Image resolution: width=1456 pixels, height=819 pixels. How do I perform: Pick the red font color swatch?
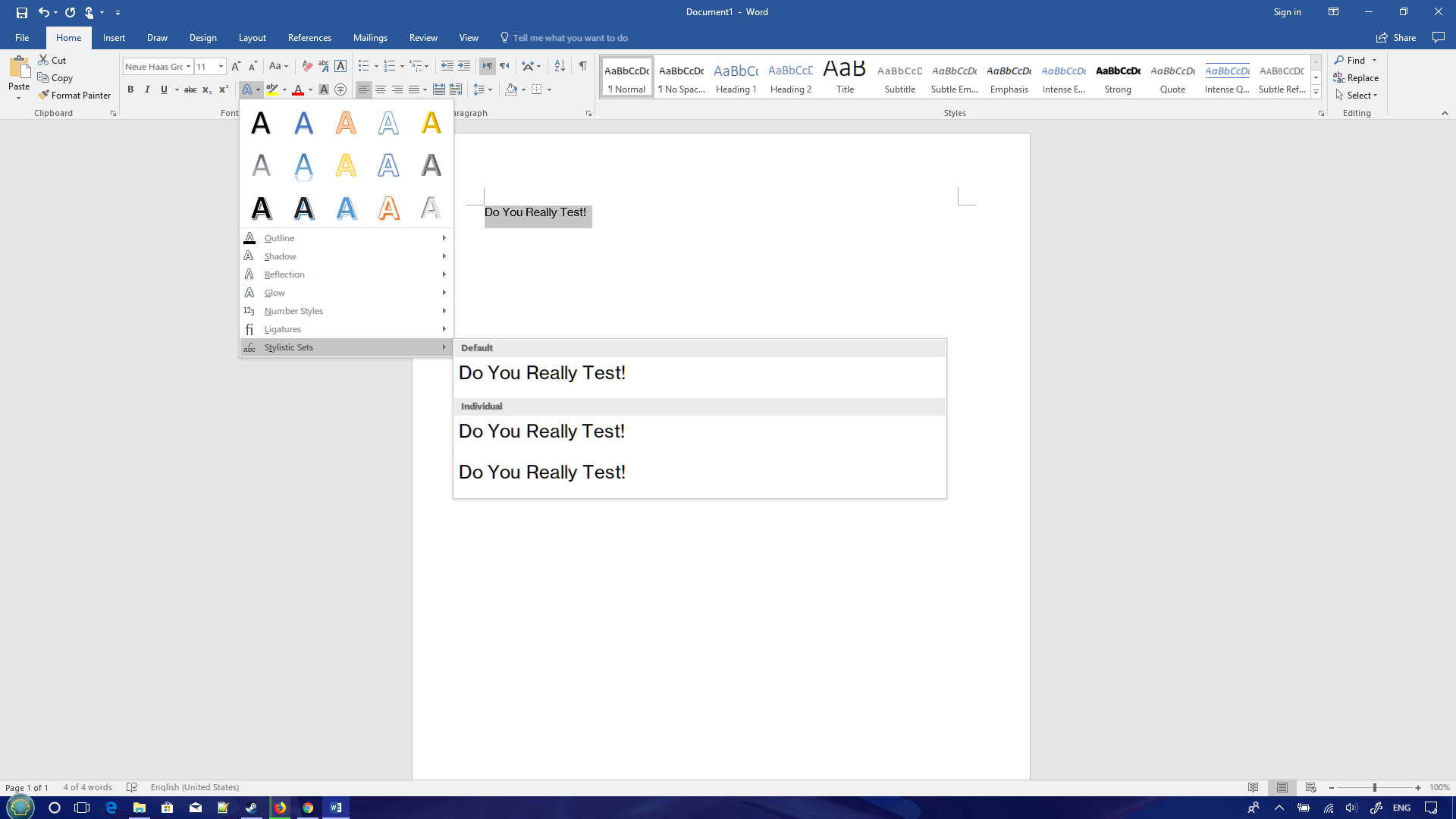(x=299, y=89)
